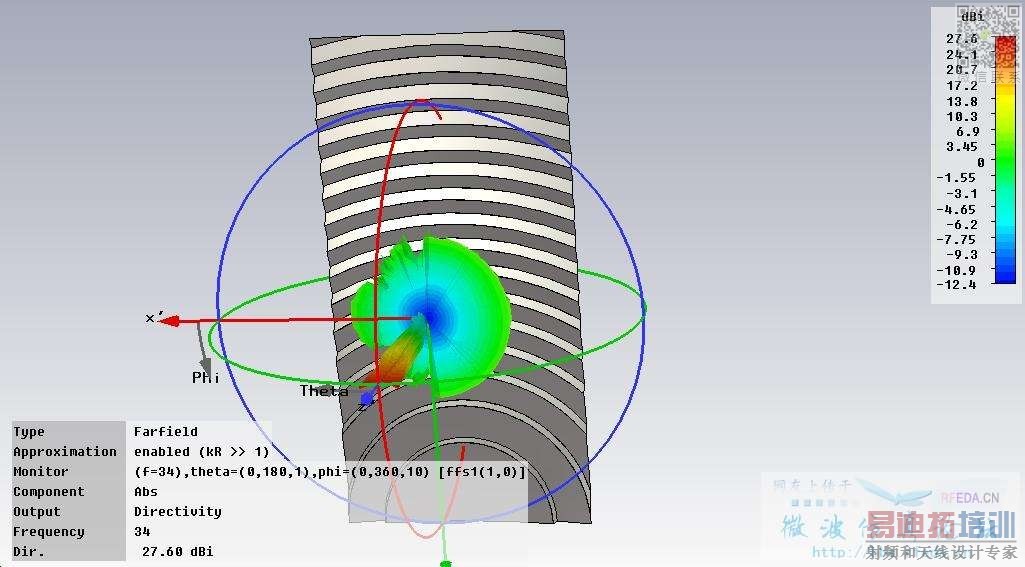Viewport: 1025px width, 567px height.
Task: Click the Monitor value starting with (f=34)
Action: [329, 472]
